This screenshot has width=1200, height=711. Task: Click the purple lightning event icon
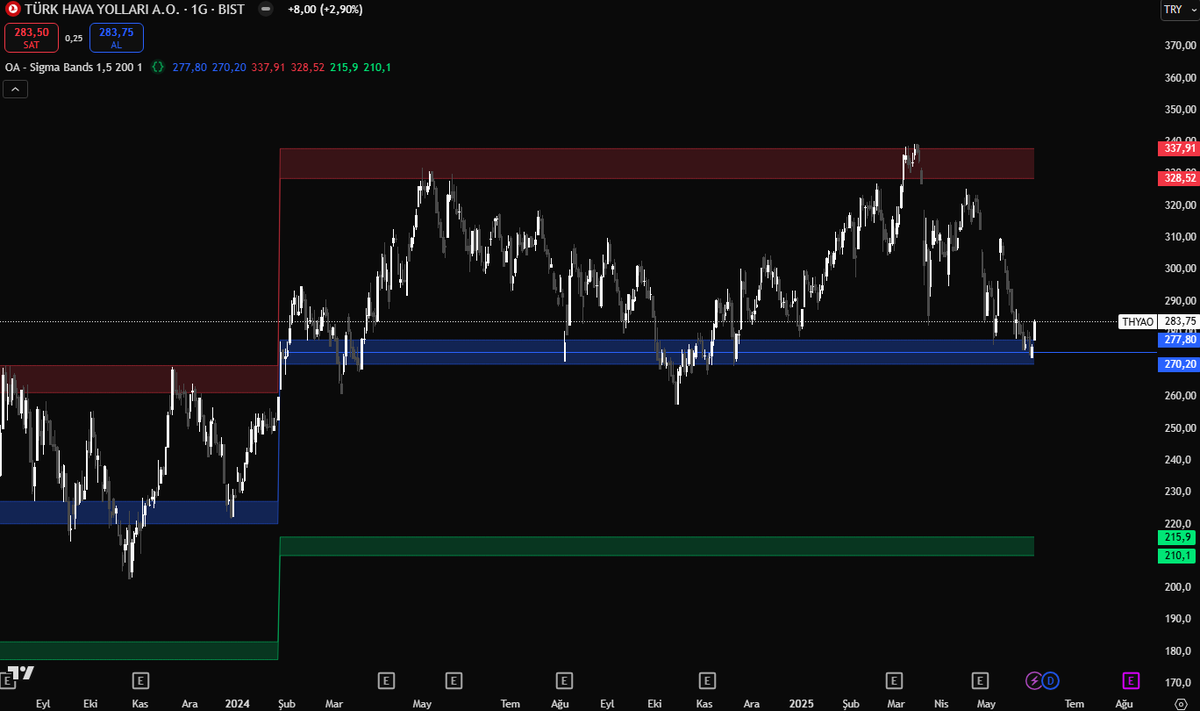pos(1035,681)
